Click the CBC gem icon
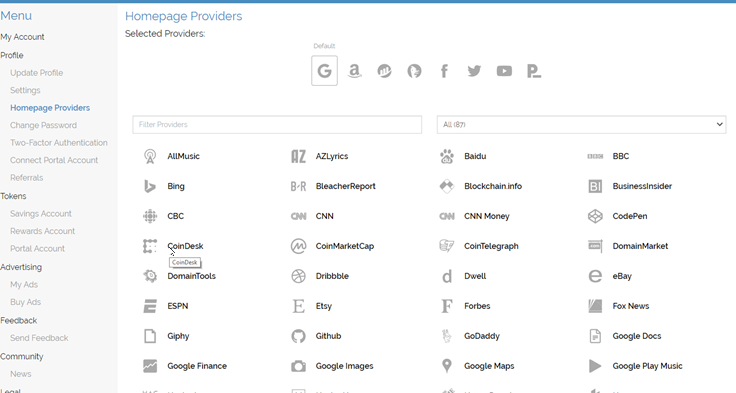736x393 pixels. click(150, 216)
